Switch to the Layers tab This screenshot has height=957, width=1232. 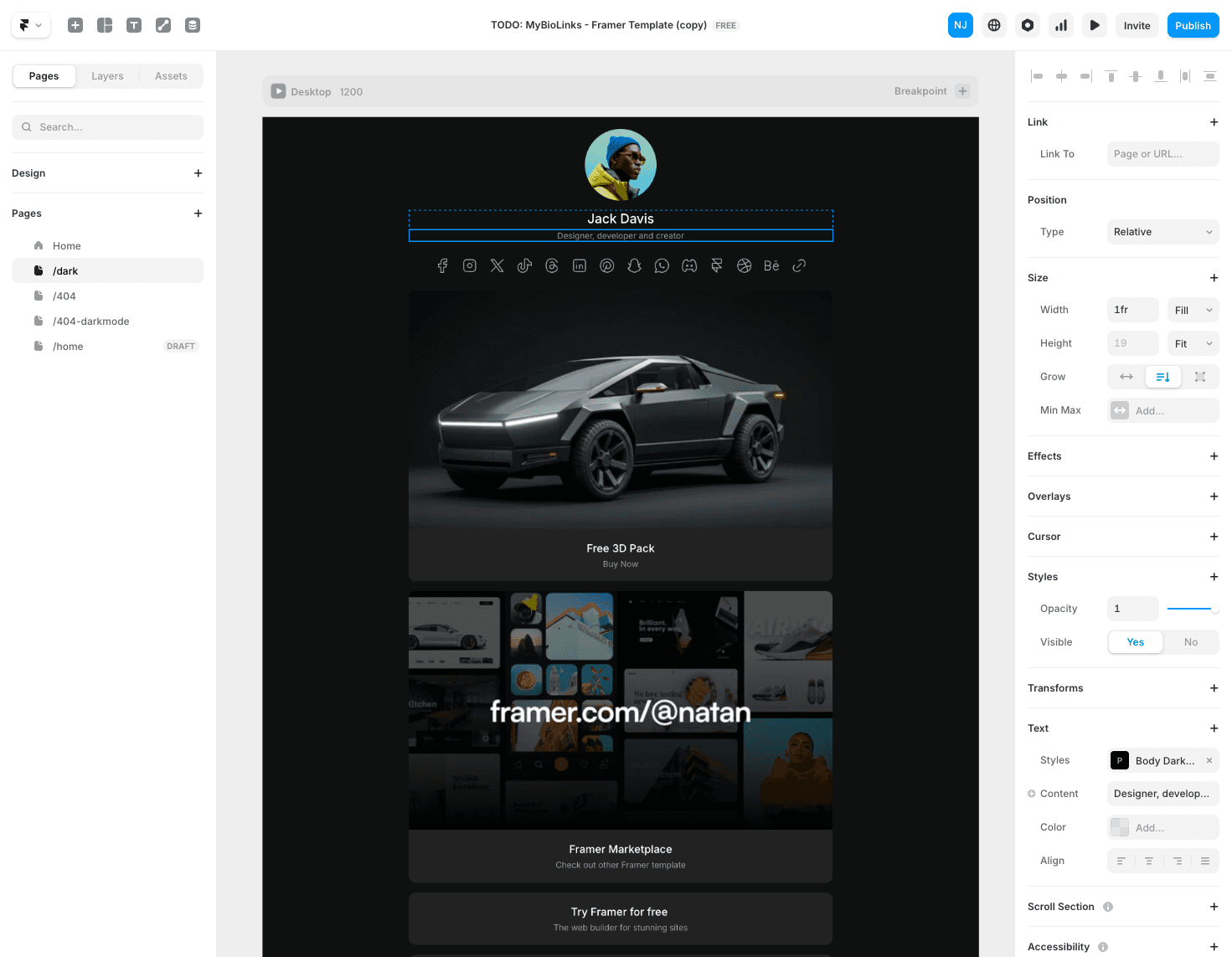pyautogui.click(x=107, y=76)
